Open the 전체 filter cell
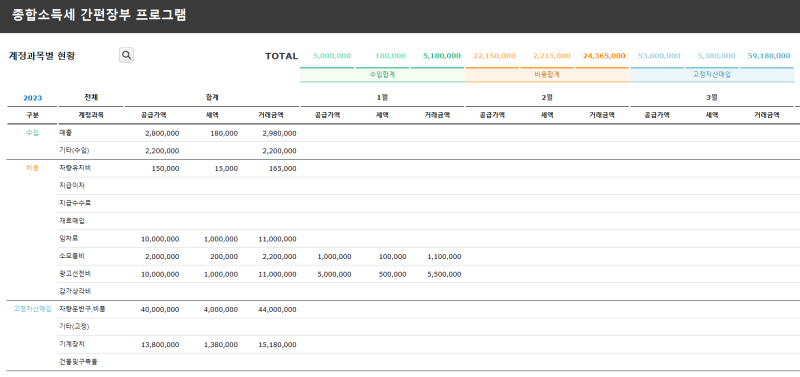Image resolution: width=800 pixels, height=377 pixels. (91, 97)
